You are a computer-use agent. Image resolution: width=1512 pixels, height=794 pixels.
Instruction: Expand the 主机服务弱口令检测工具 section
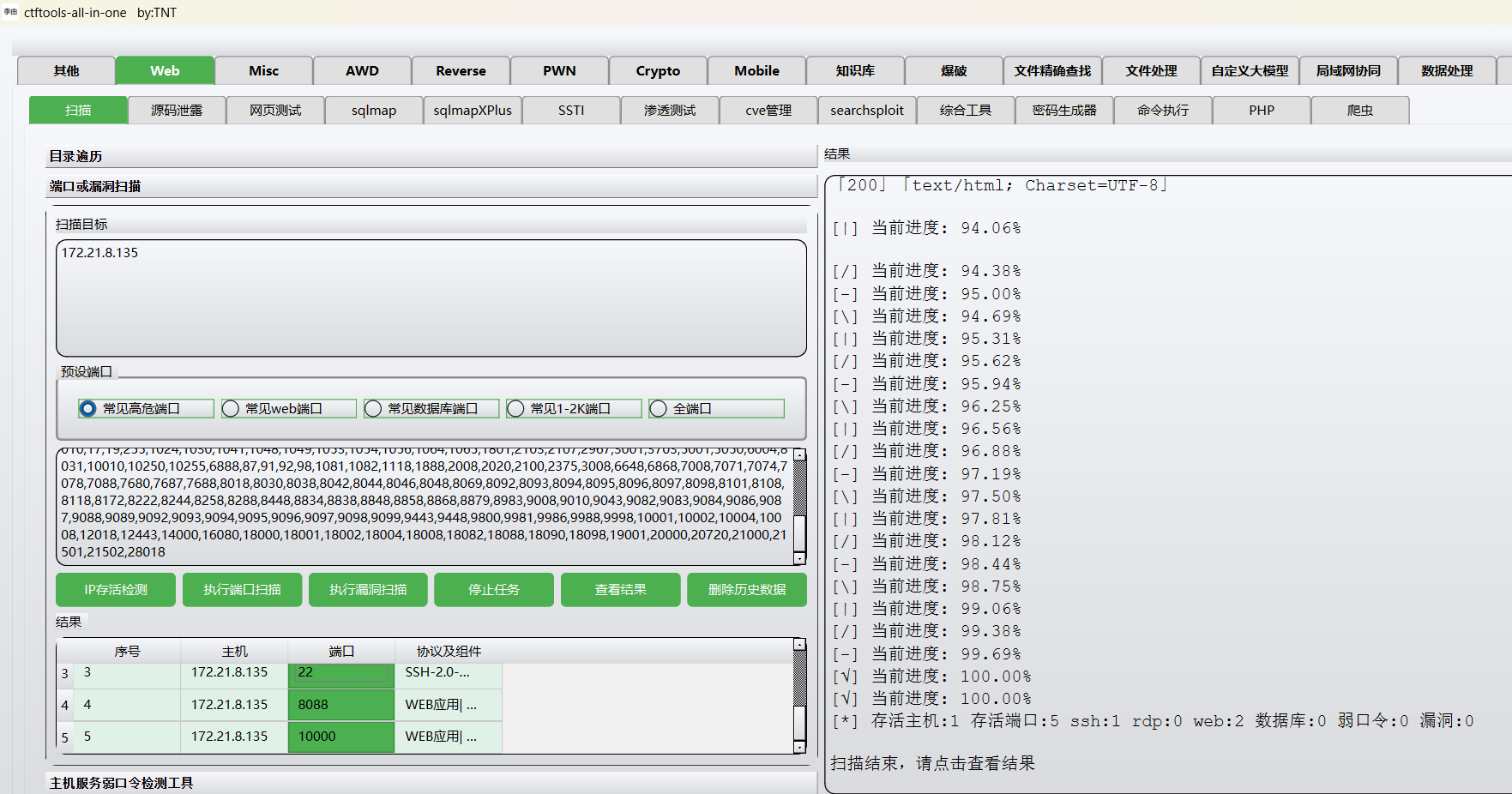tap(431, 783)
